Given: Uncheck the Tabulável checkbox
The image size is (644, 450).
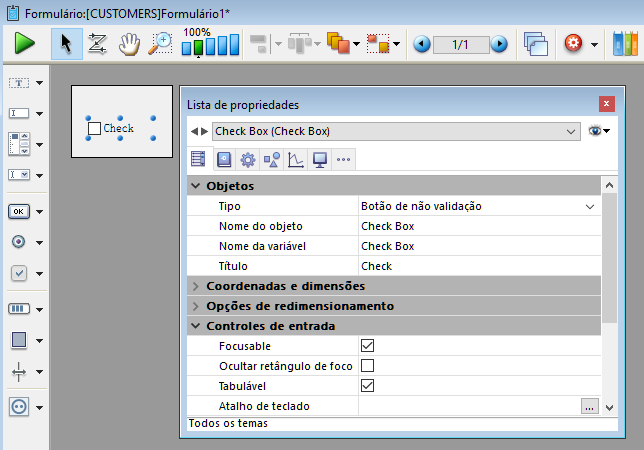Looking at the screenshot, I should [367, 385].
